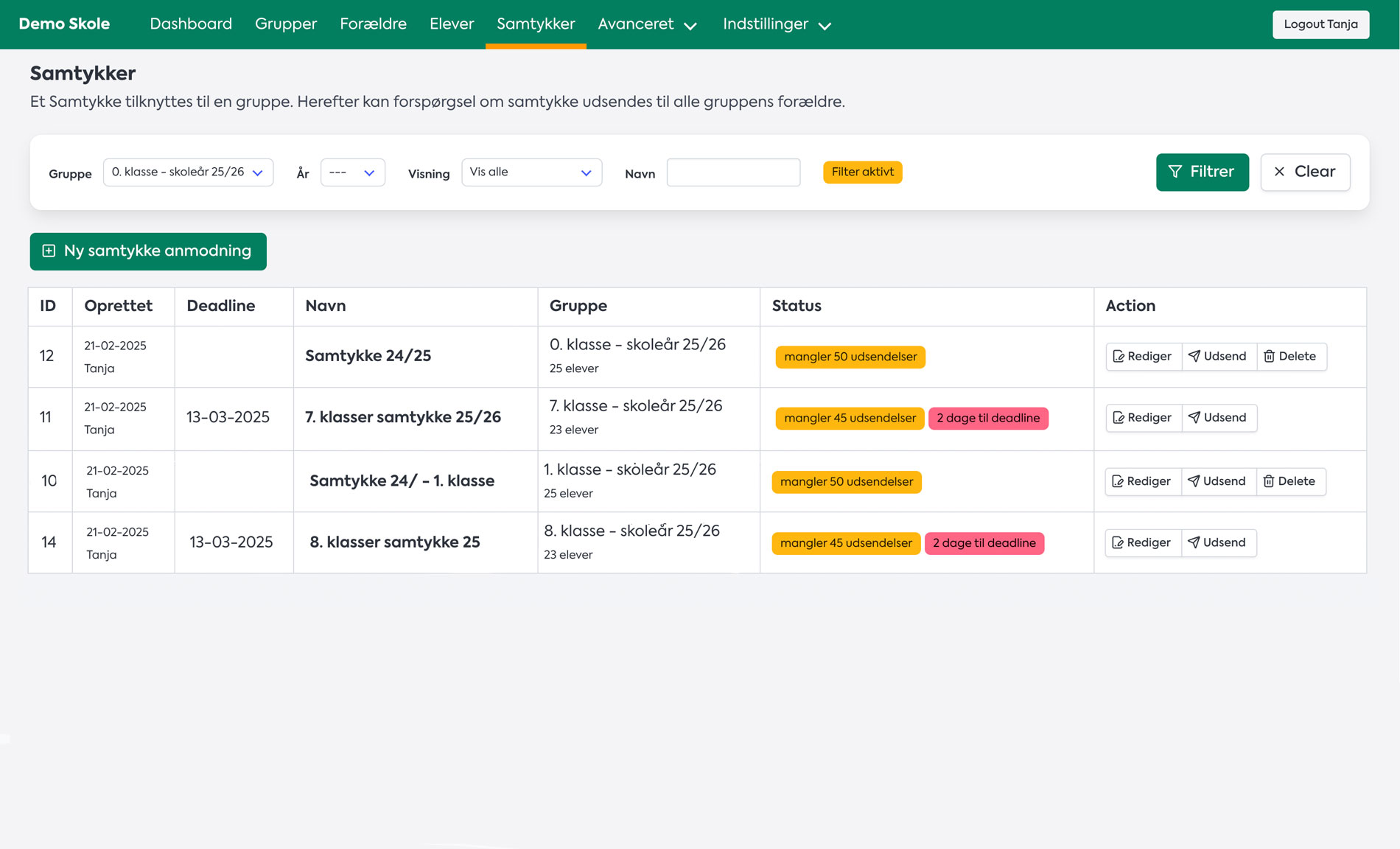Click the plus icon in Ny samtykke anmodning
This screenshot has width=1400, height=849.
(x=49, y=251)
